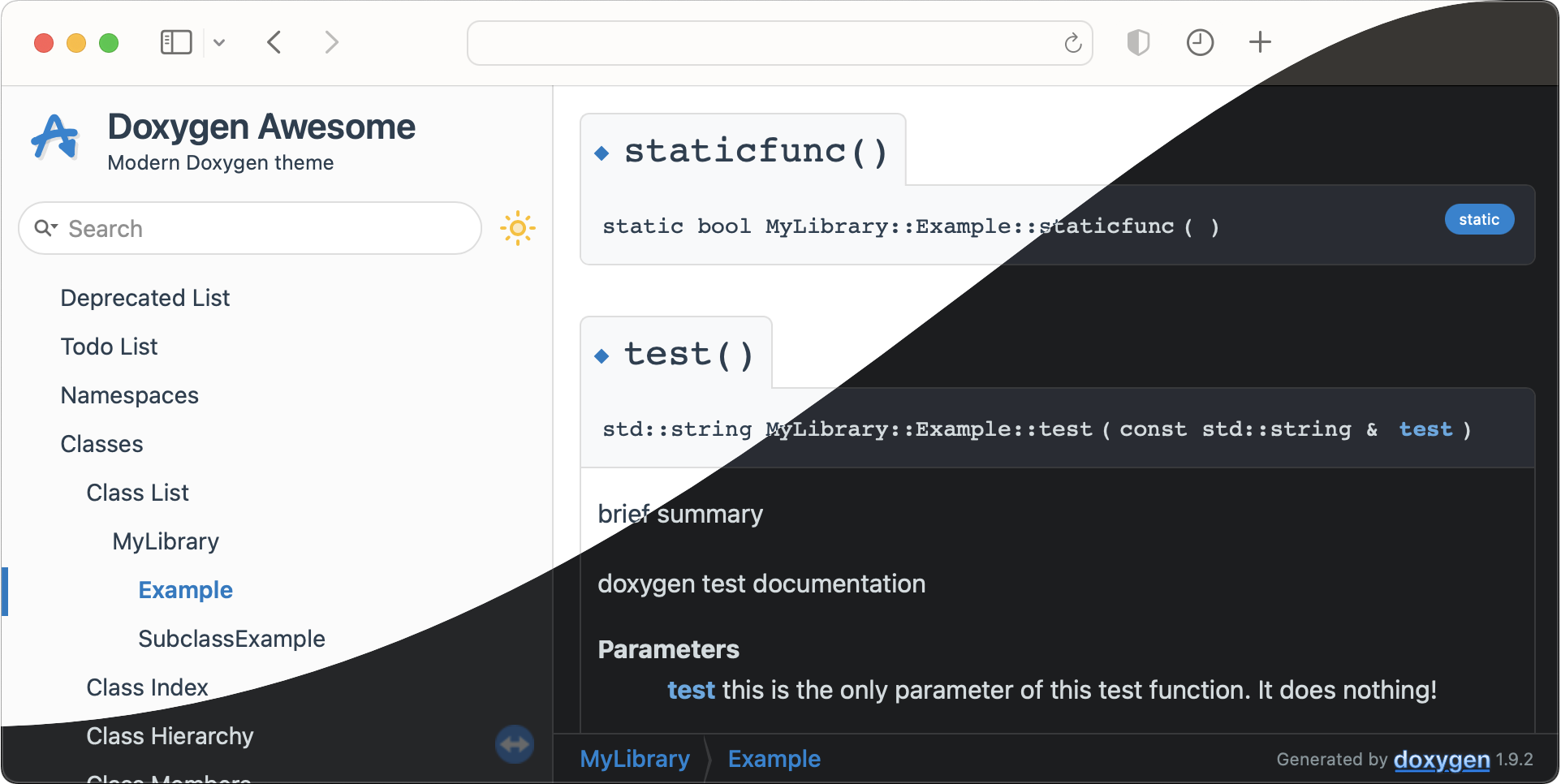Open a new tab with the plus icon
Screen dimensions: 1561x784
(x=1260, y=42)
